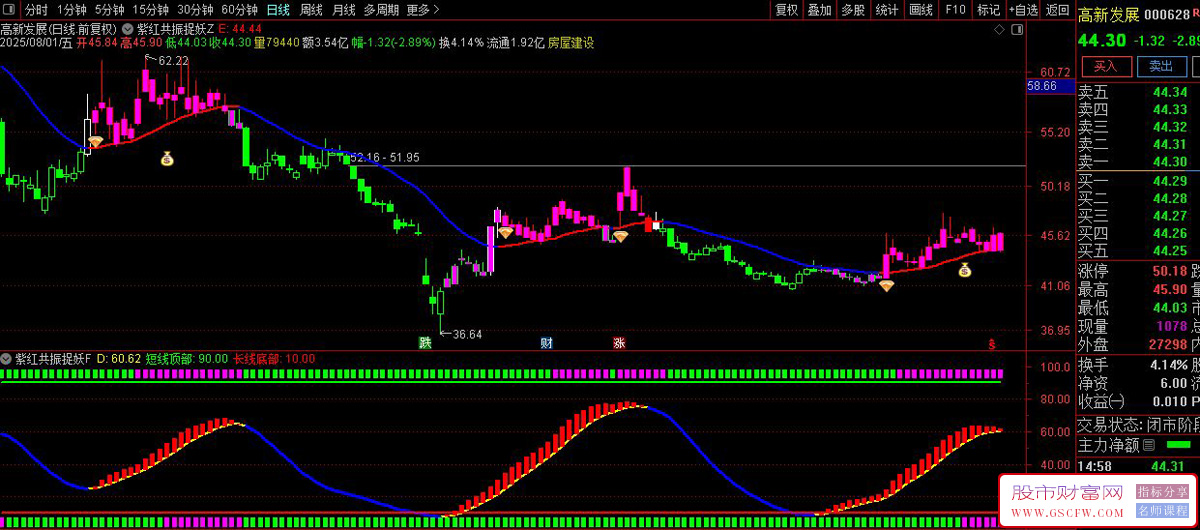Image resolution: width=1200 pixels, height=530 pixels.
Task: Switch to the 月线 monthly chart
Action: coord(343,10)
